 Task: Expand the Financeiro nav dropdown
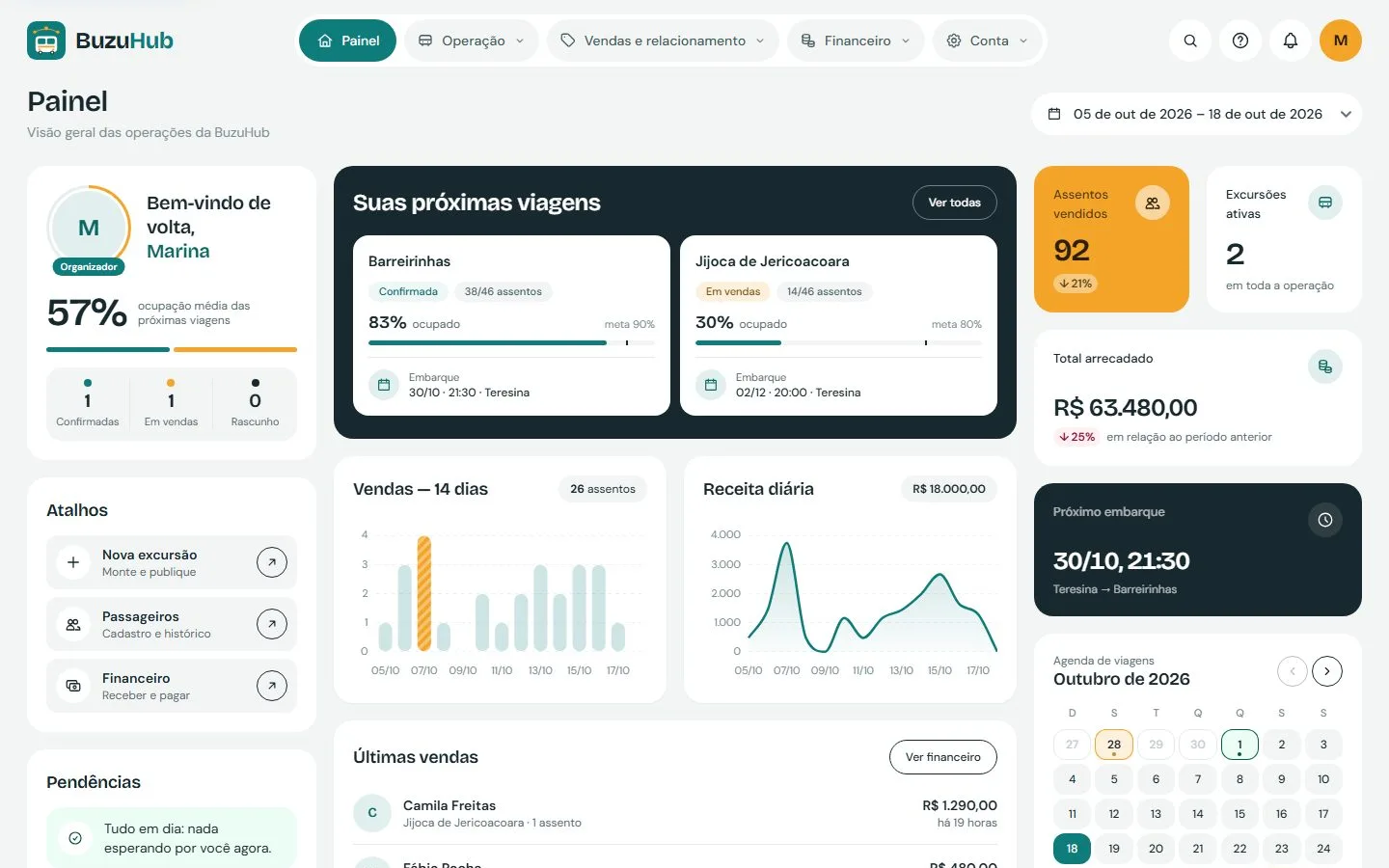(x=856, y=41)
